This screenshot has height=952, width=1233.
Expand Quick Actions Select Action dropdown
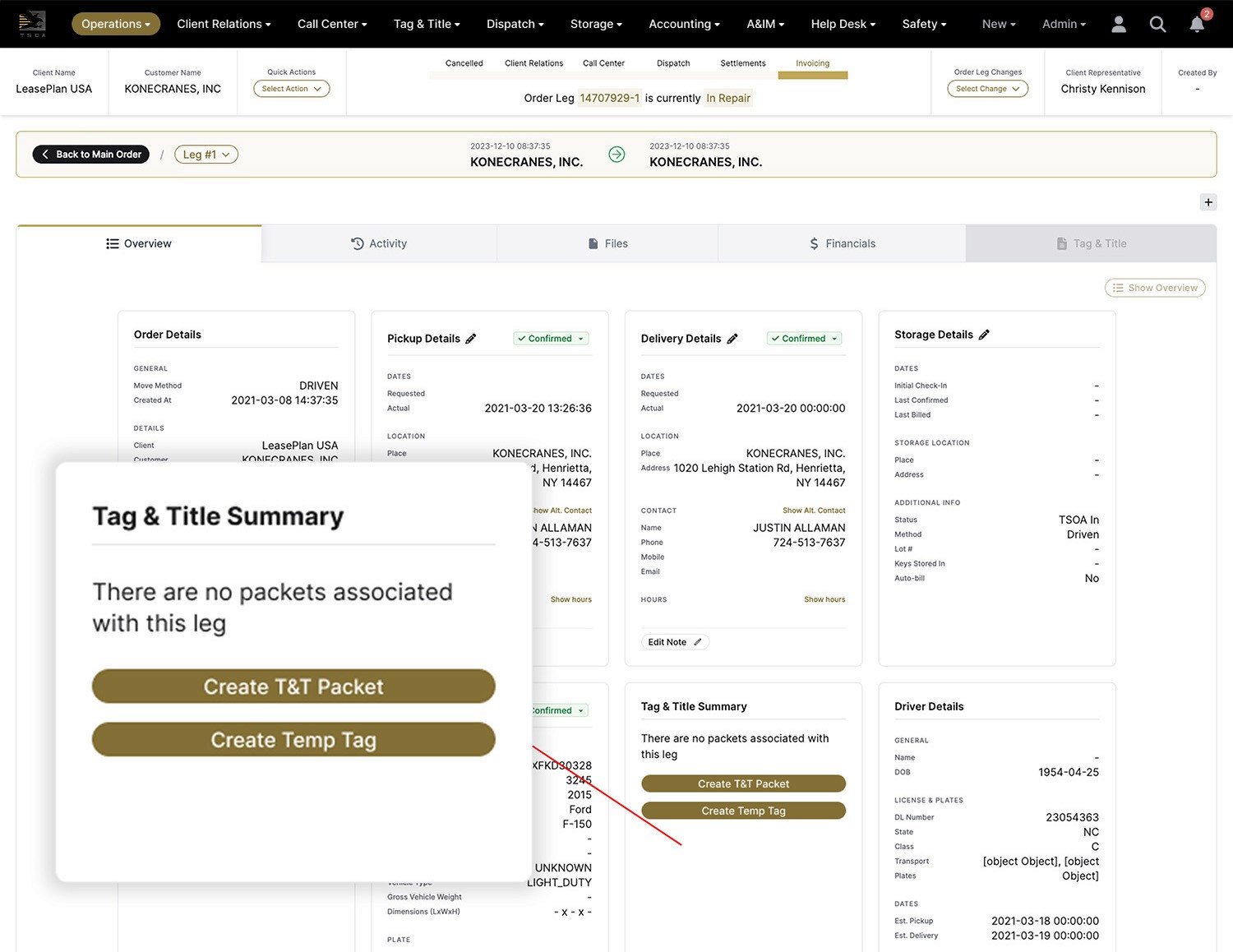tap(292, 89)
